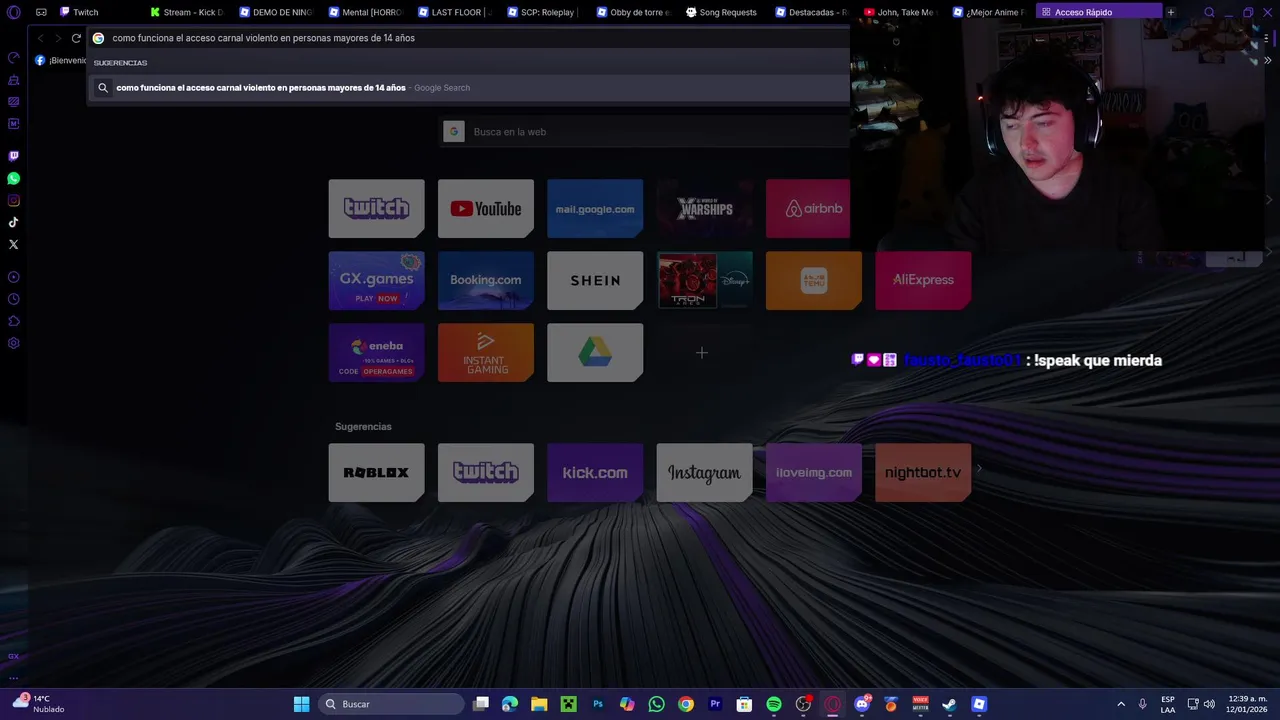Open WhatsApp in the sidebar

pyautogui.click(x=14, y=178)
